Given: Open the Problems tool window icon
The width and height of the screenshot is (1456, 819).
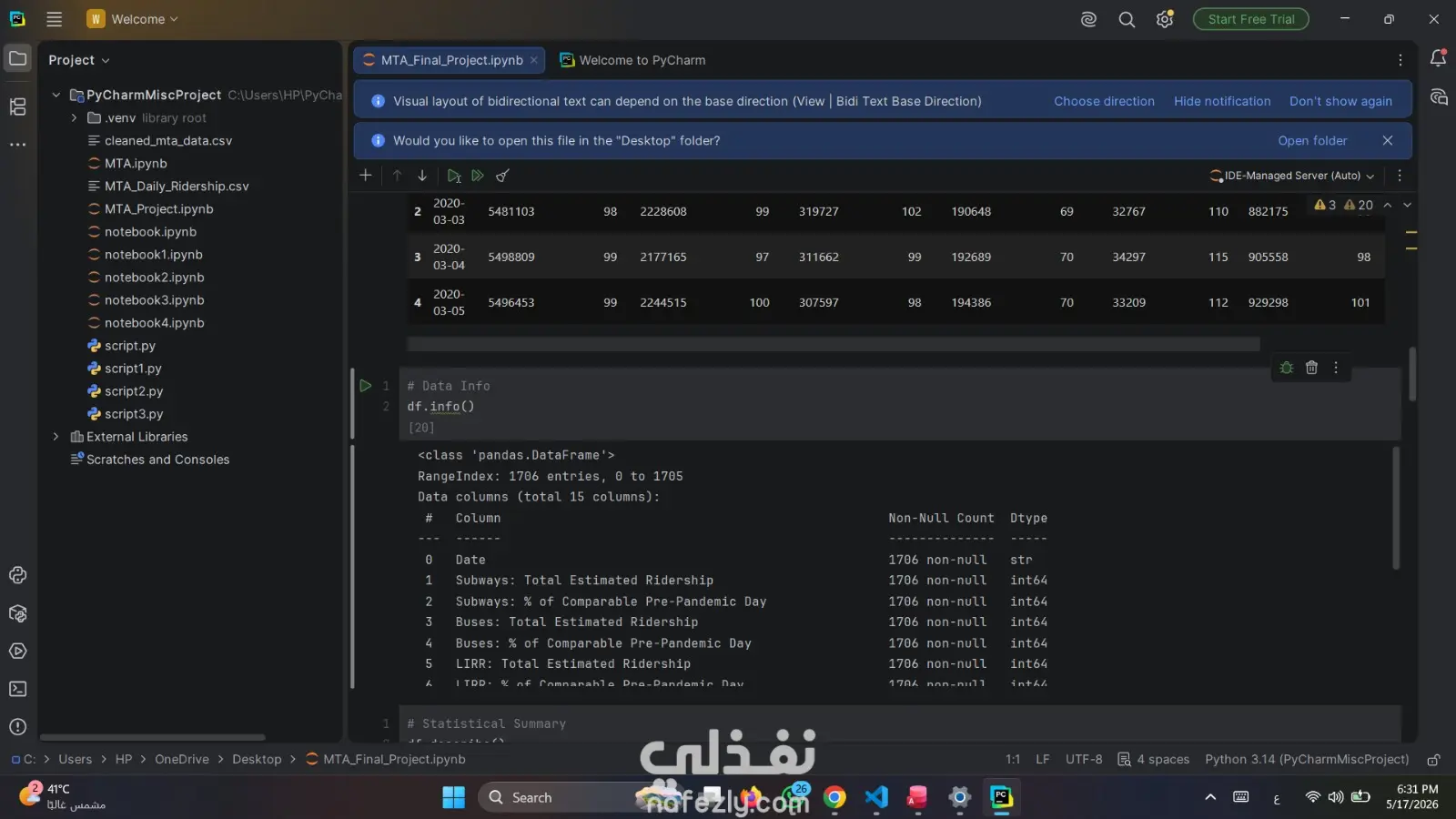Looking at the screenshot, I should (x=17, y=727).
